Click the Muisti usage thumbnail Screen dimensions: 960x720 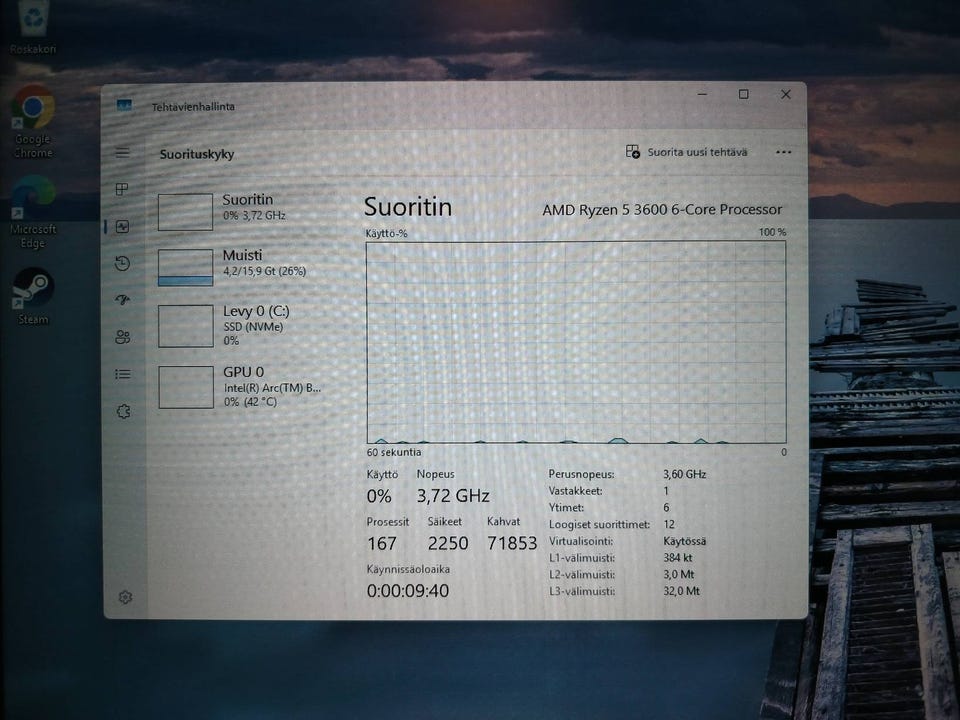(185, 267)
